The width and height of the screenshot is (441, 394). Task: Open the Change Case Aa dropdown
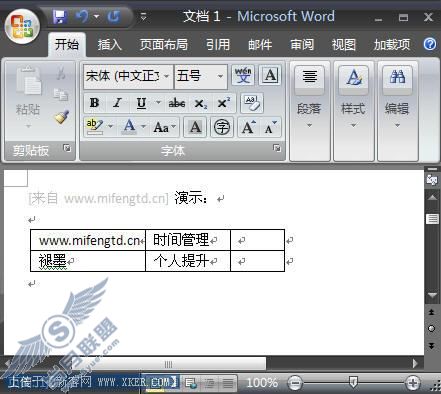[x=164, y=127]
